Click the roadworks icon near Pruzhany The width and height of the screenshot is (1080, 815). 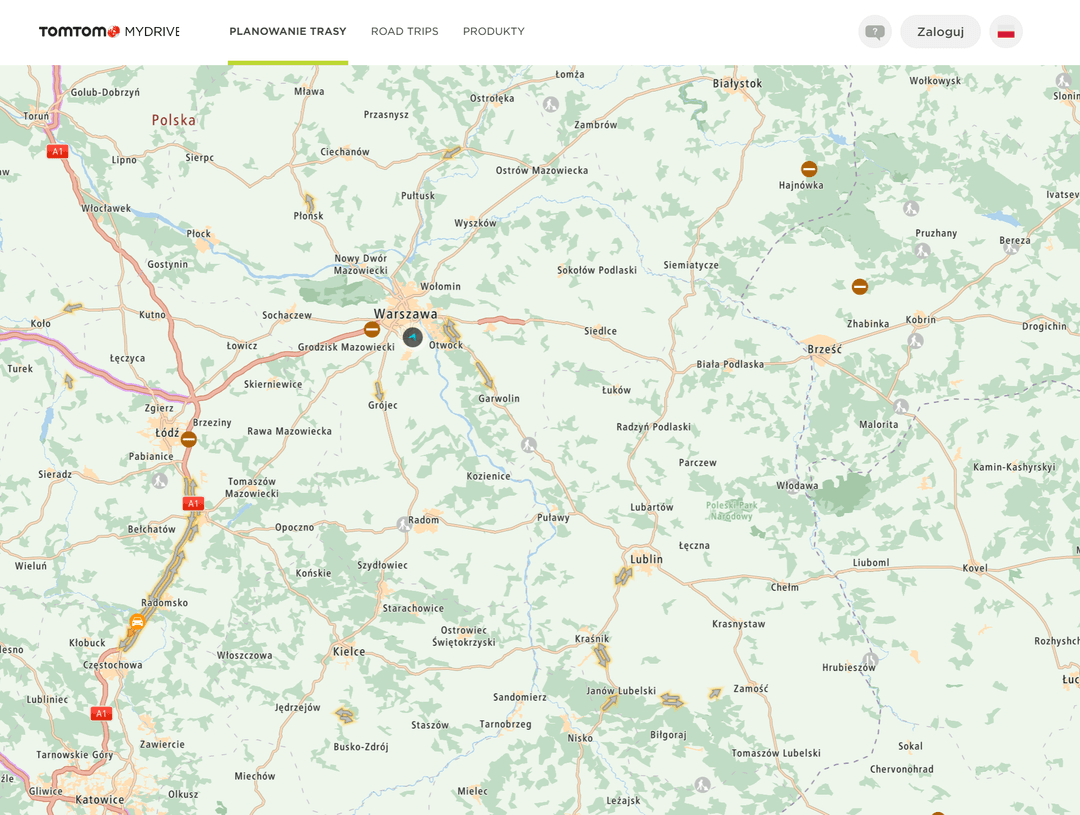tap(923, 250)
